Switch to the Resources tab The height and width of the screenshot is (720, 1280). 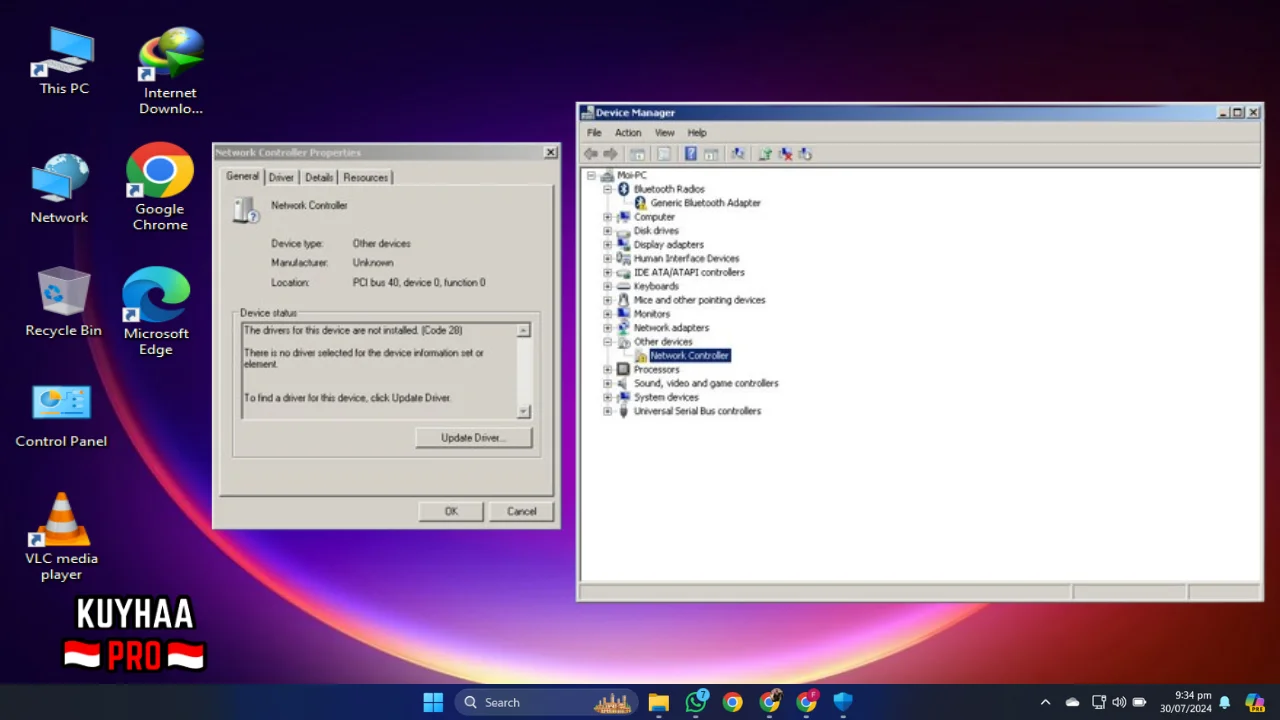click(365, 178)
